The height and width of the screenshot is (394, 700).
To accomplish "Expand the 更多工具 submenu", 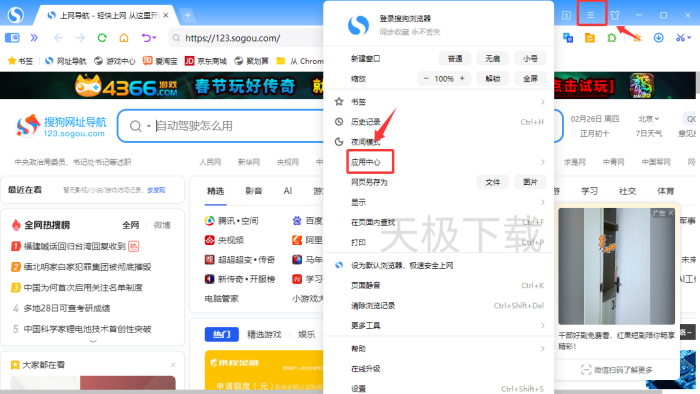I will tap(438, 326).
